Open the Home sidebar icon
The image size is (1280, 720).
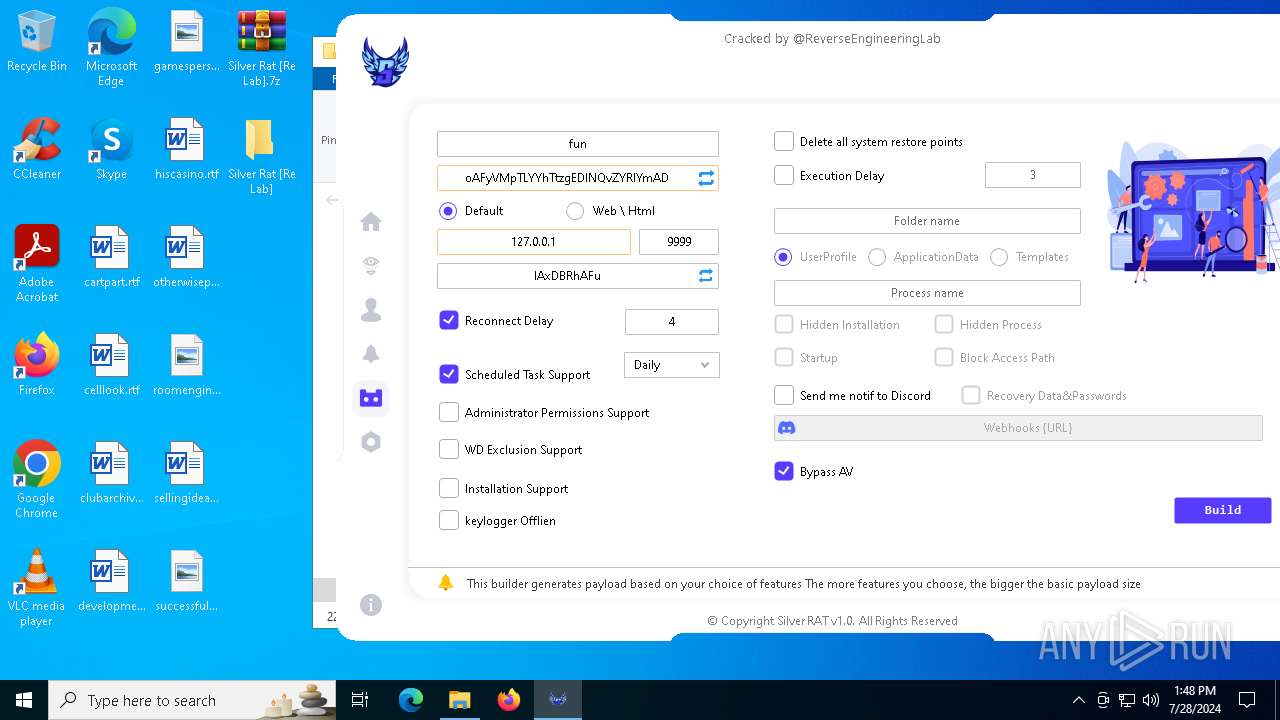pos(371,222)
